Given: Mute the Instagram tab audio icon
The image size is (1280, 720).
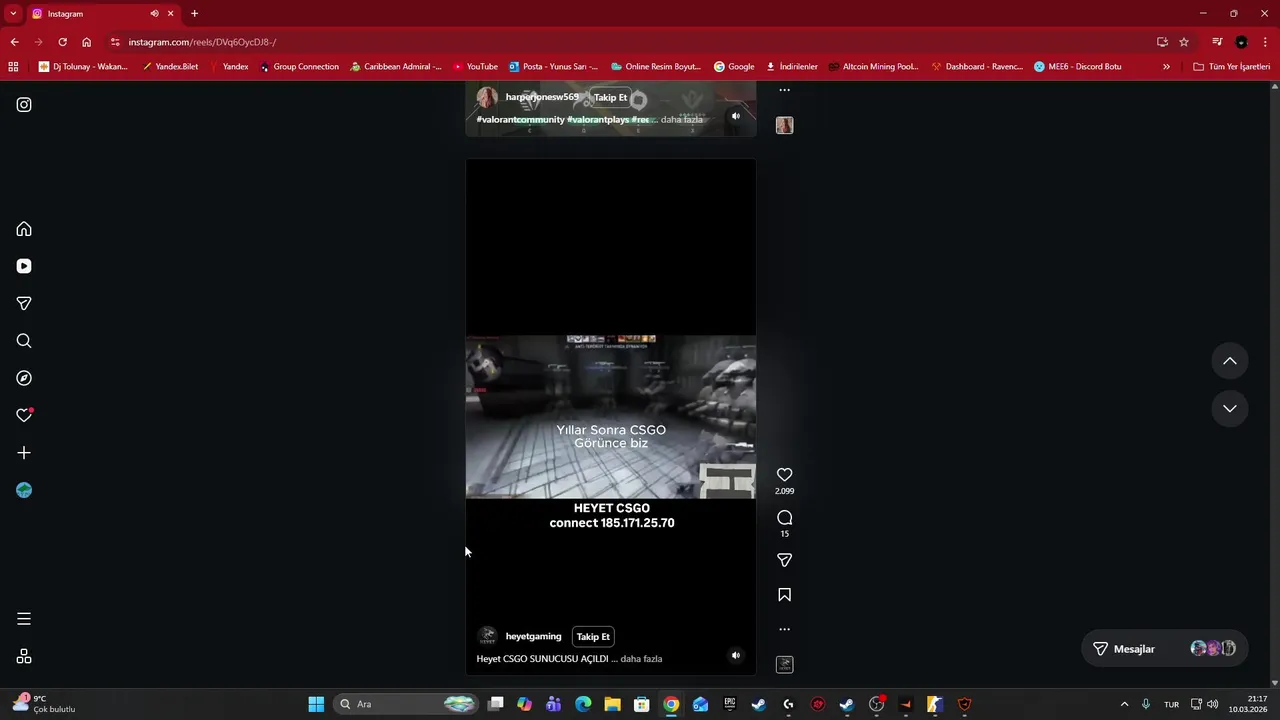Looking at the screenshot, I should click(x=154, y=14).
